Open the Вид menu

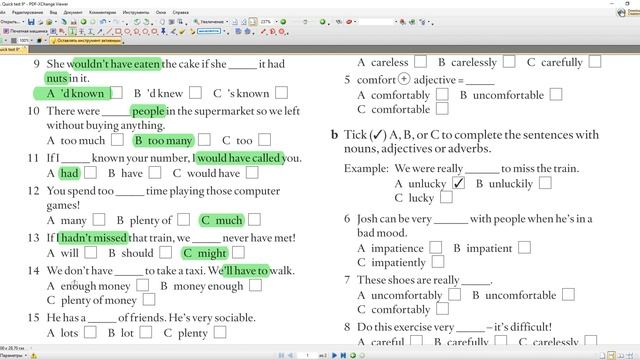click(x=53, y=13)
